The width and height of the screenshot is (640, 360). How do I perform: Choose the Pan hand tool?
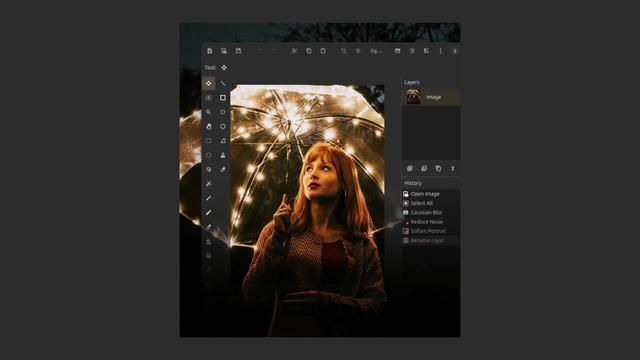click(209, 126)
